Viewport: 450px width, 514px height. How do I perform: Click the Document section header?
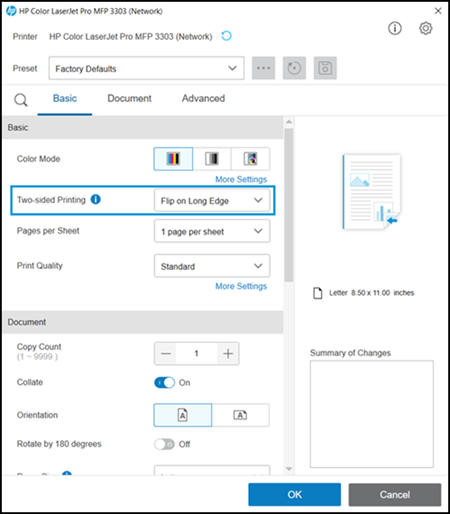(143, 322)
